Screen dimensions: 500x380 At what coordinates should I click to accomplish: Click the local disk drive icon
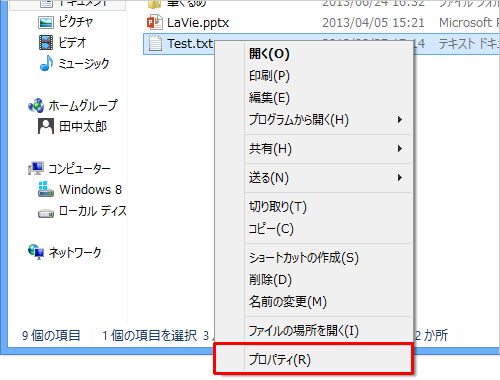pos(46,213)
